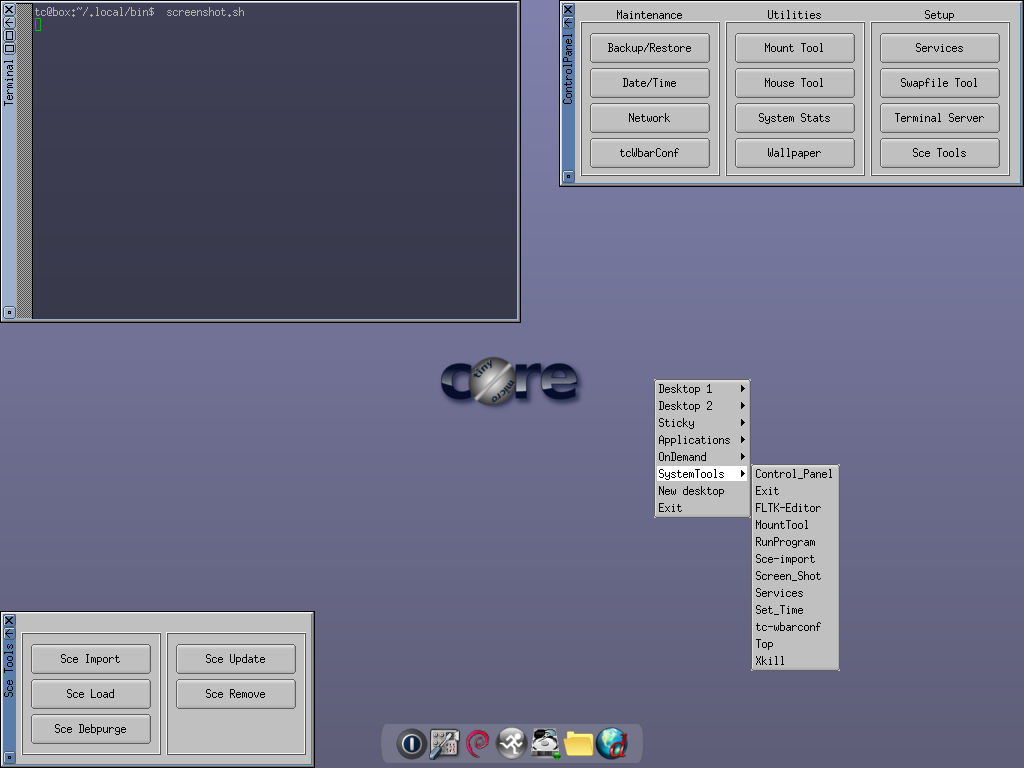1024x768 pixels.
Task: Open the hard drive Mount Tool dock icon
Action: point(545,744)
